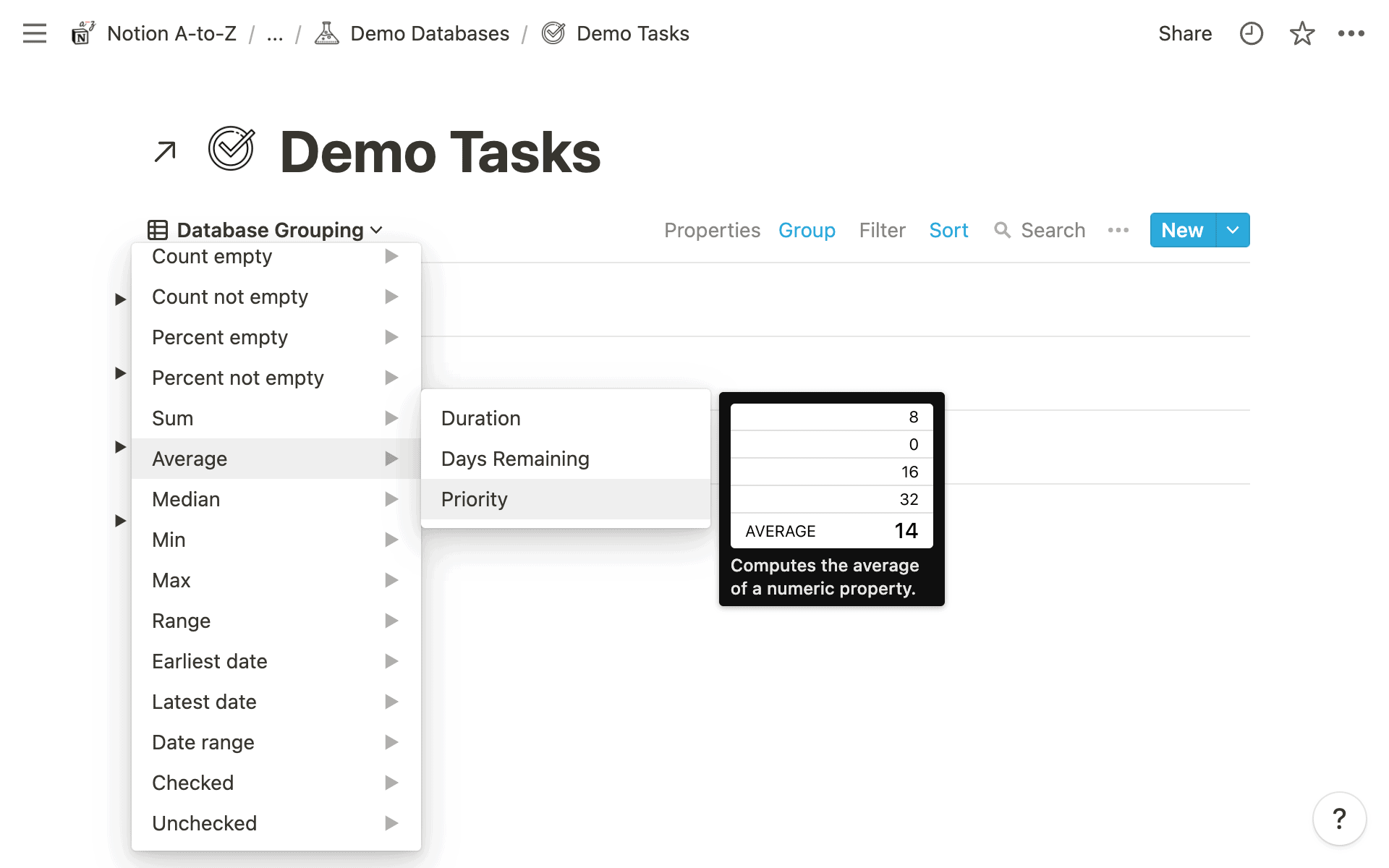Open page updates clock icon

(1251, 33)
